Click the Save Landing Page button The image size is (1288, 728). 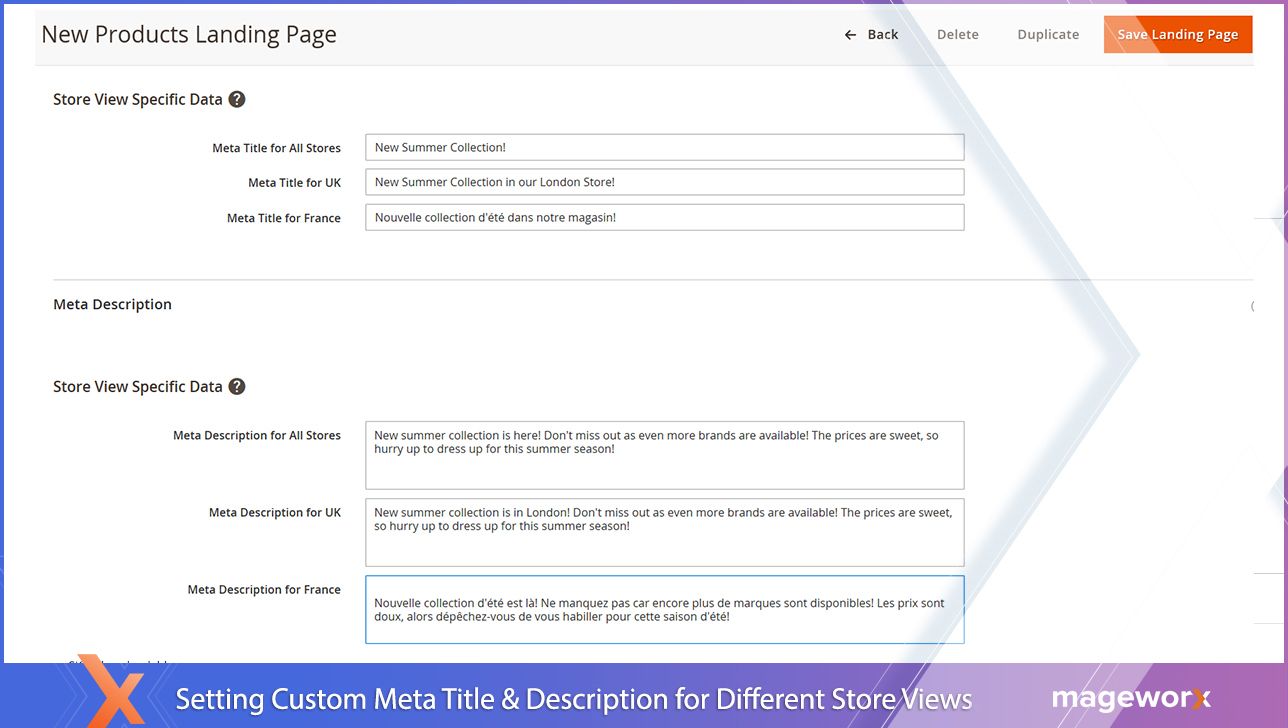pyautogui.click(x=1177, y=33)
